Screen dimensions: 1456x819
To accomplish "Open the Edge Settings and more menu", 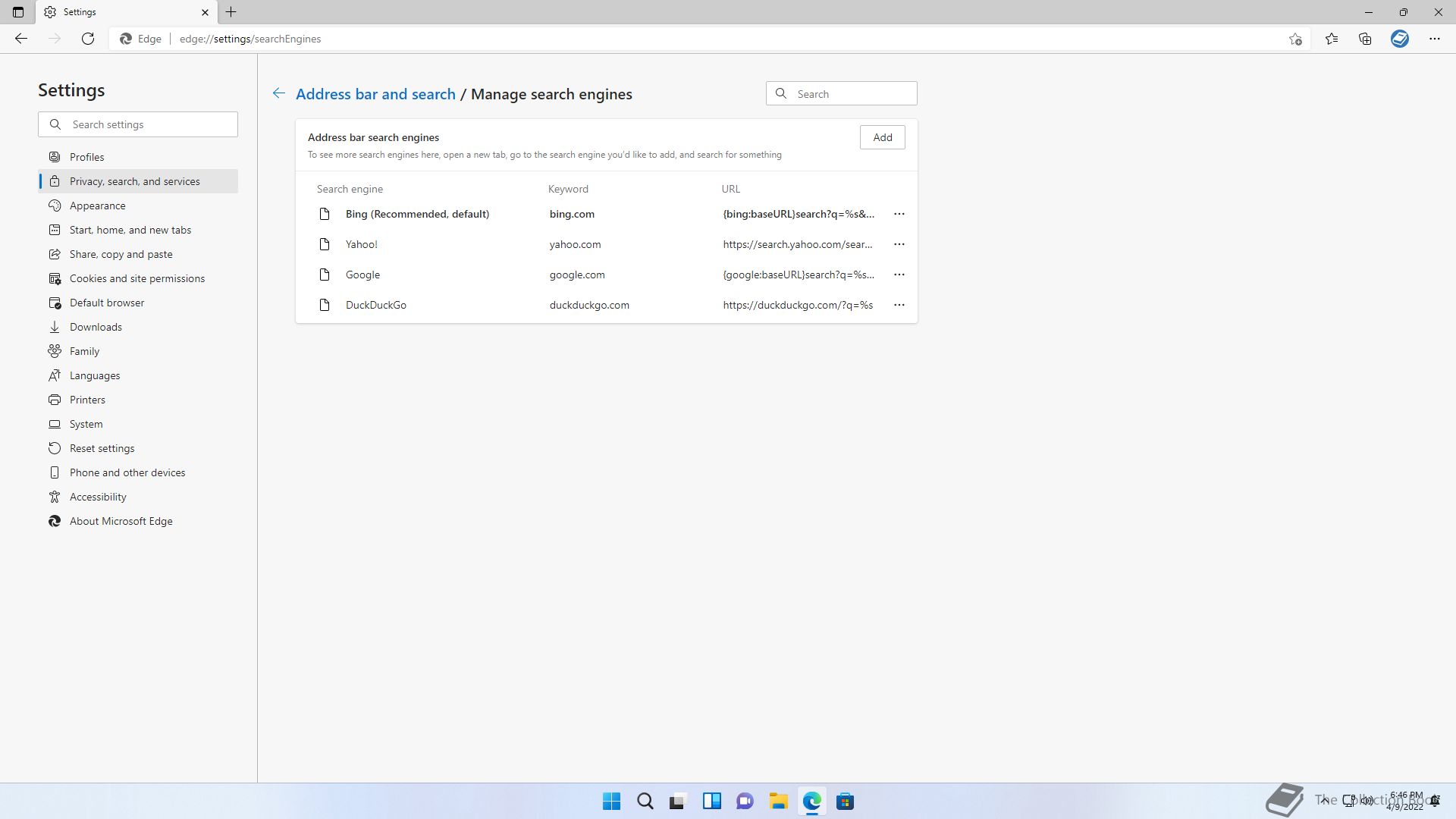I will click(1435, 39).
